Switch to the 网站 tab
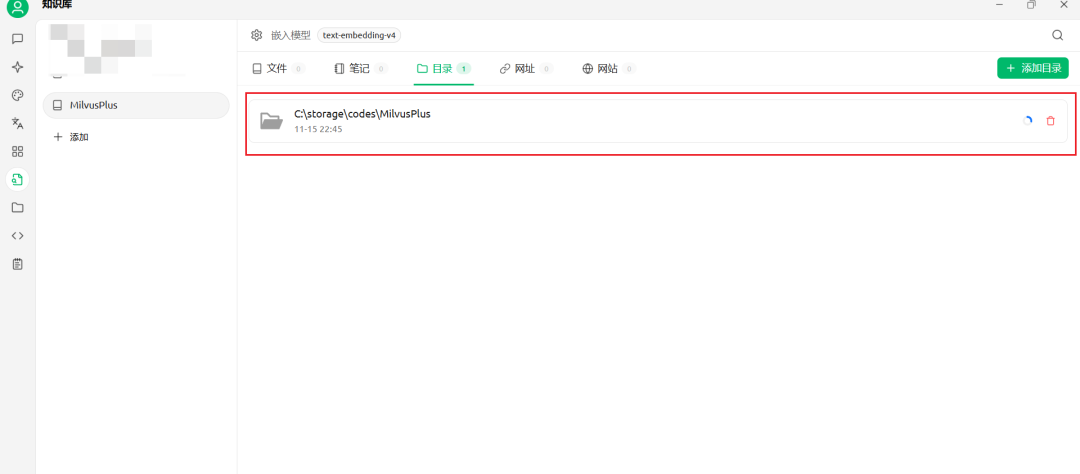Image resolution: width=1080 pixels, height=474 pixels. pos(609,68)
